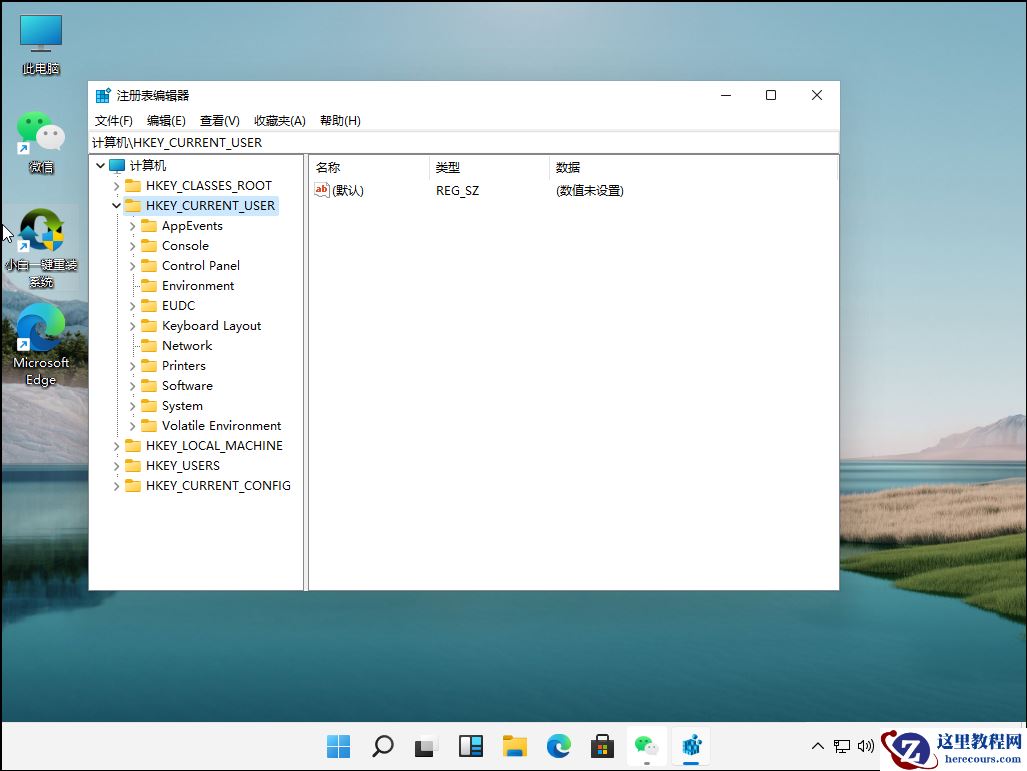Viewport: 1027px width, 771px height.
Task: Open the 收藏夹 menu
Action: 279,120
